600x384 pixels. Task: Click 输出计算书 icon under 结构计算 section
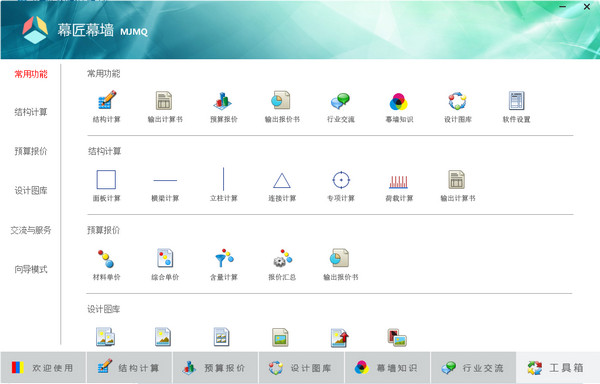pyautogui.click(x=457, y=179)
